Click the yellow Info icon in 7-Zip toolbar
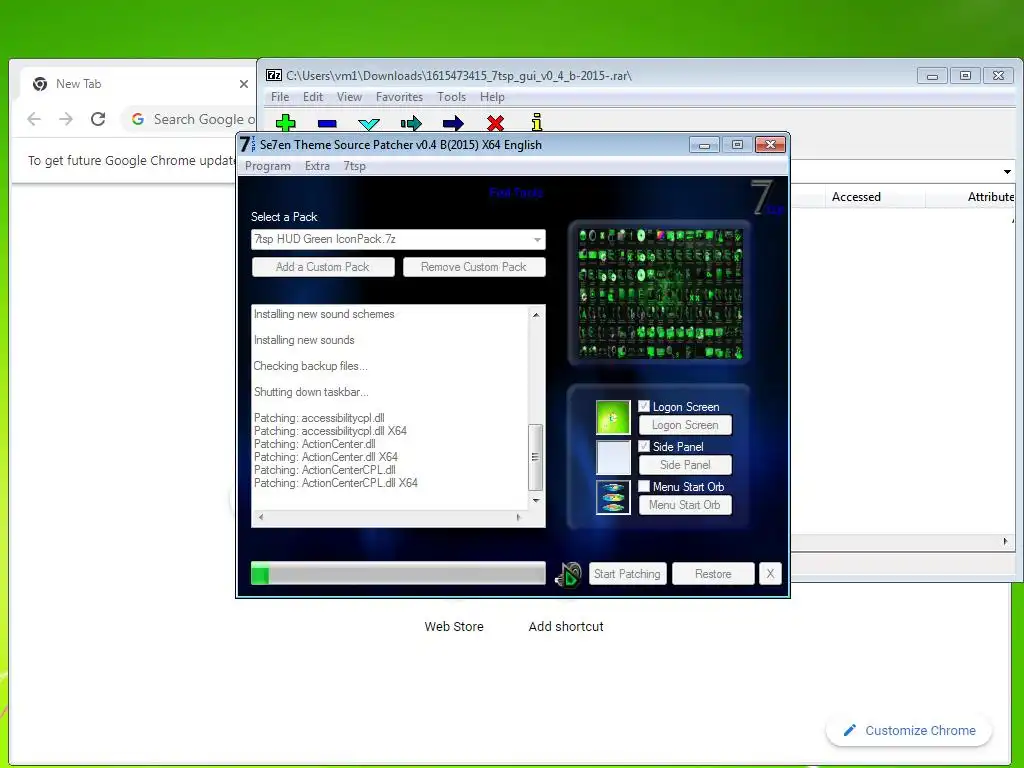 point(537,122)
